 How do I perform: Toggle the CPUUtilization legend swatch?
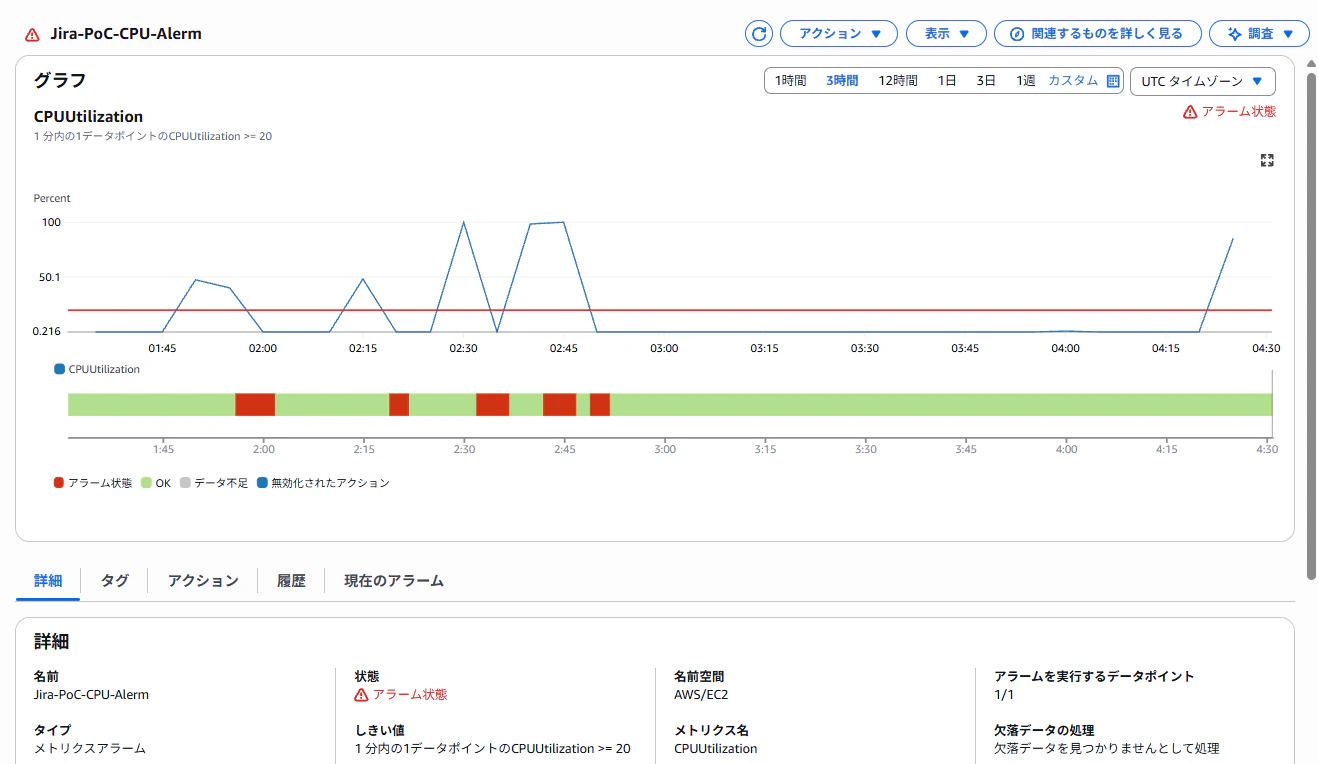[x=59, y=369]
